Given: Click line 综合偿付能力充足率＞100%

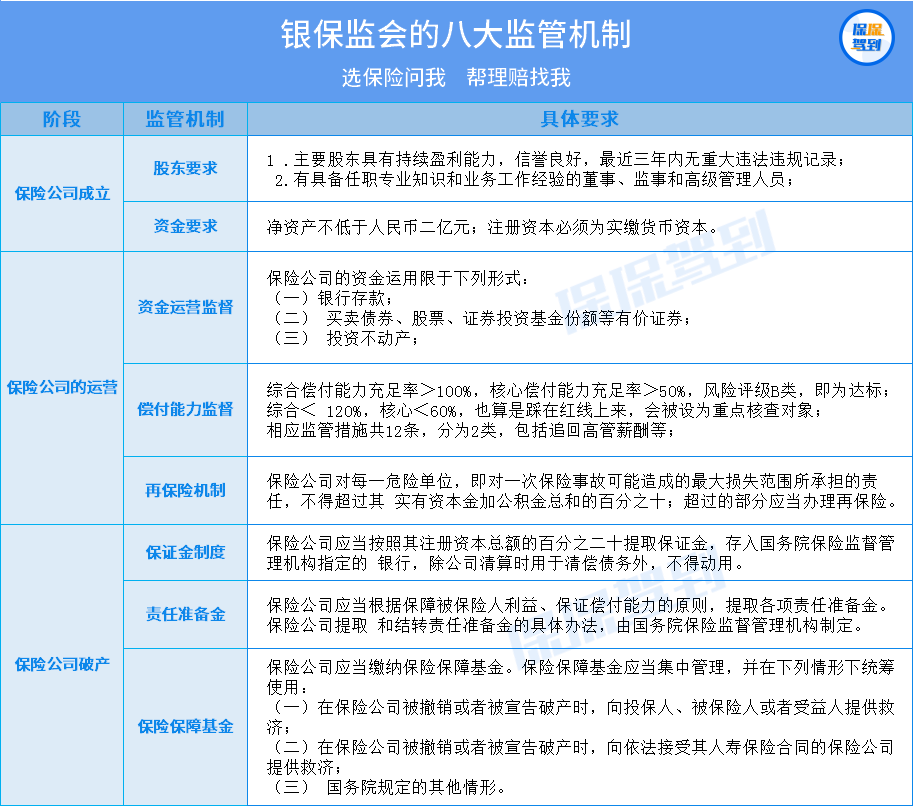Looking at the screenshot, I should point(578,390).
